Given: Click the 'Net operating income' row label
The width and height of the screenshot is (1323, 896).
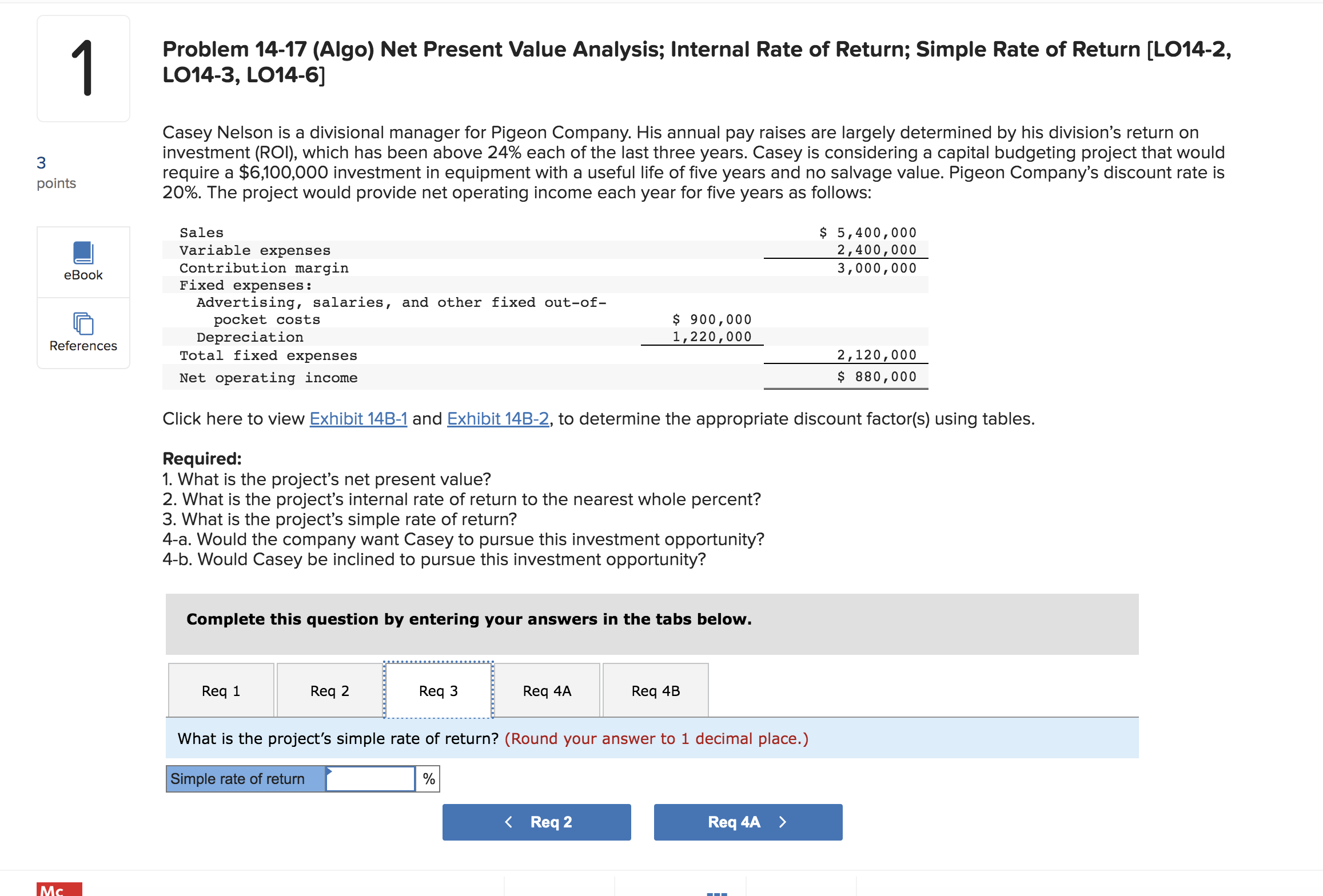Looking at the screenshot, I should (x=268, y=378).
